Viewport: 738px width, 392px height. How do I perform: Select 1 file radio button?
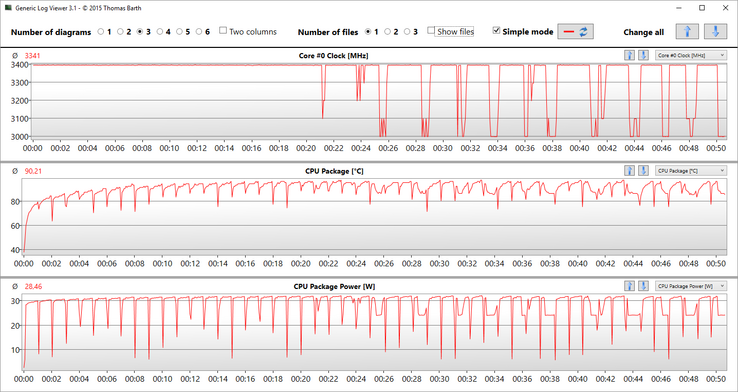[x=368, y=32]
